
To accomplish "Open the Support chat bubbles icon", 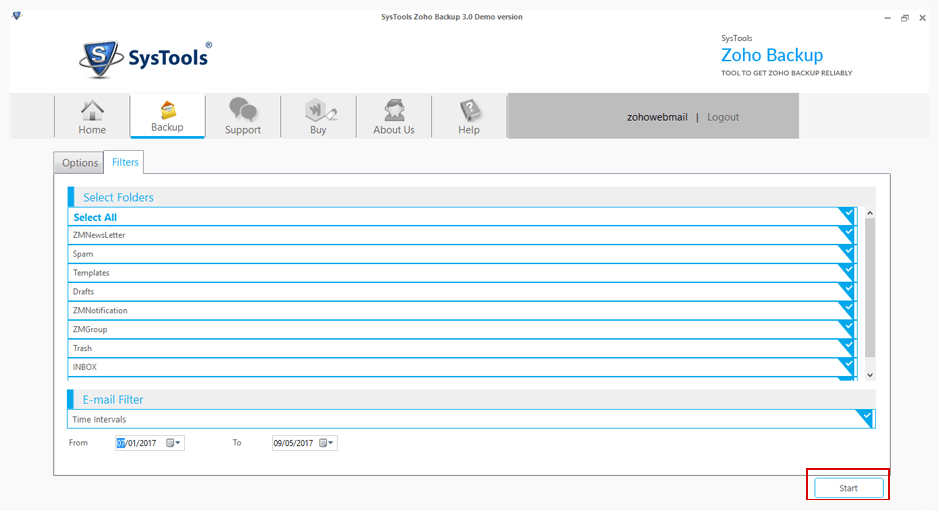I will tap(243, 110).
